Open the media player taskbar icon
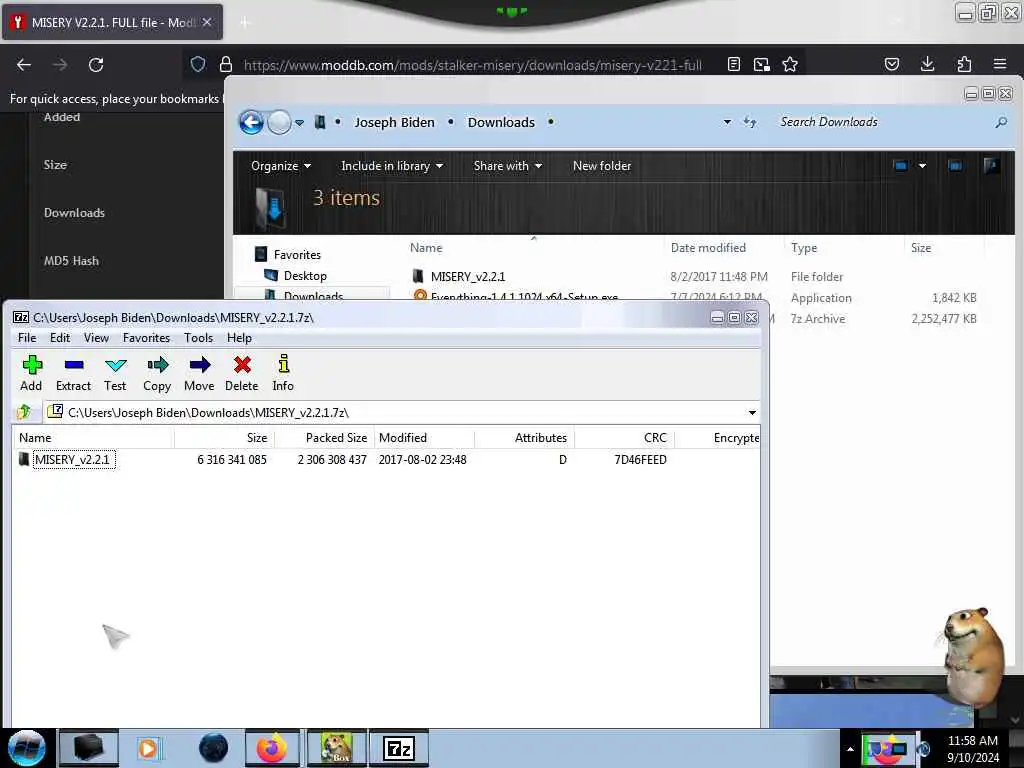The height and width of the screenshot is (768, 1024). pyautogui.click(x=148, y=748)
